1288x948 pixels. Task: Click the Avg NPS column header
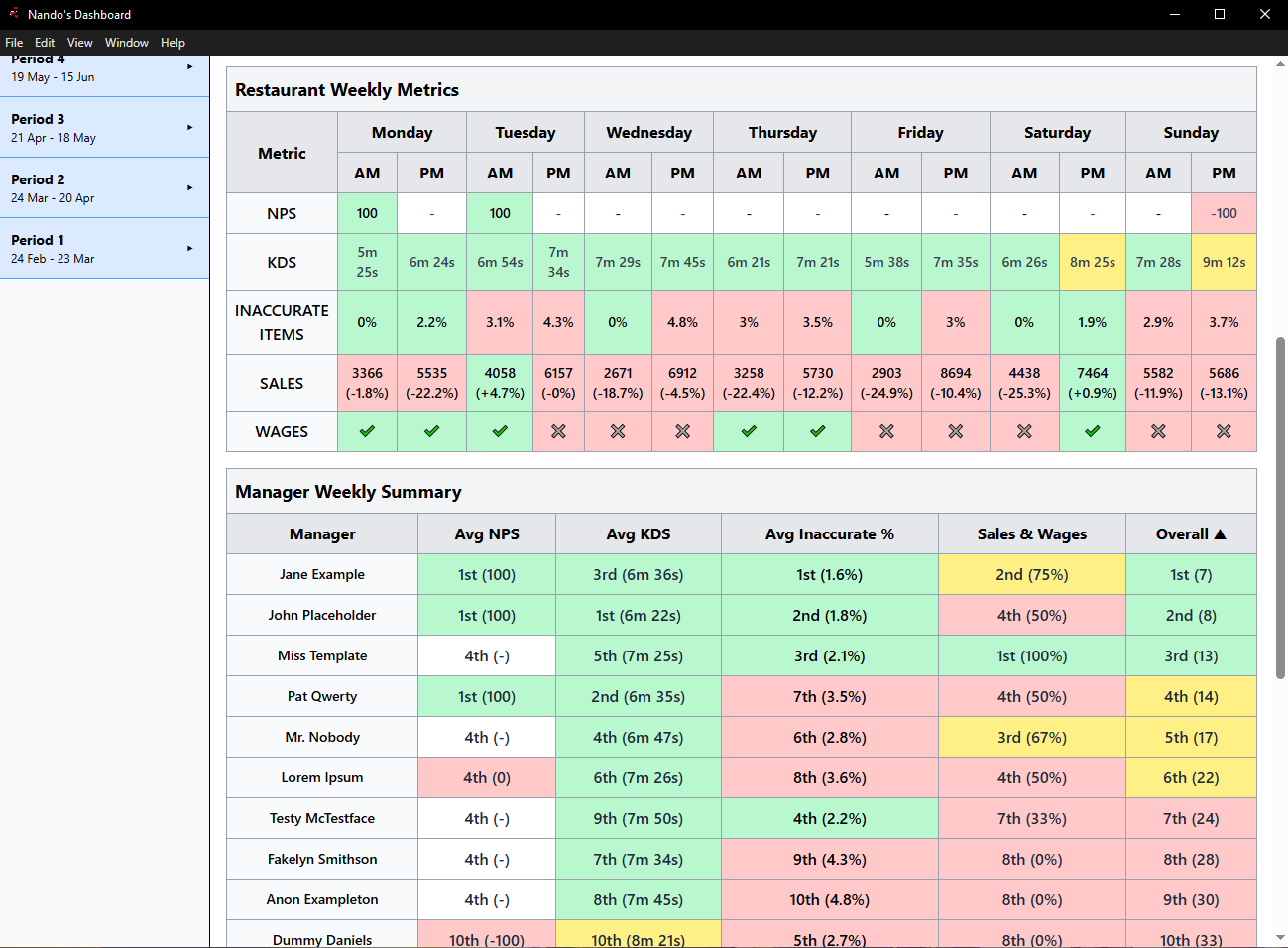[x=486, y=534]
